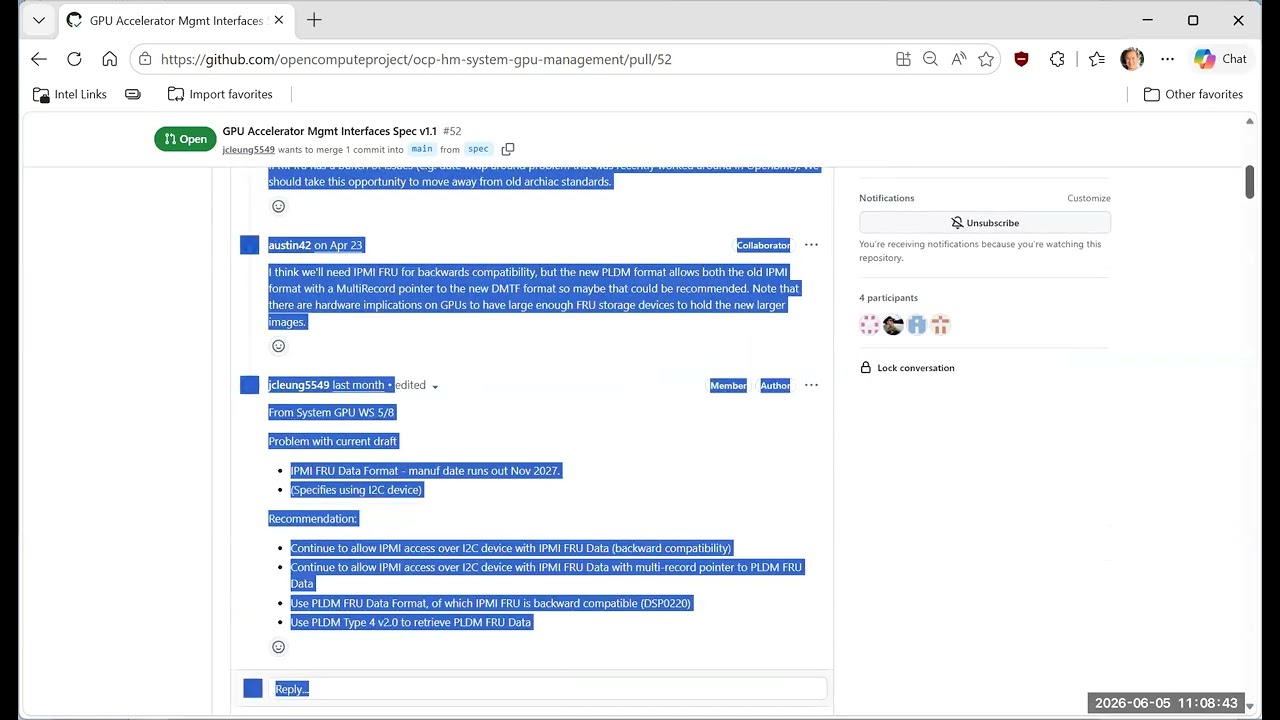Open the favorites list panel
Image resolution: width=1280 pixels, height=720 pixels.
[x=1097, y=59]
